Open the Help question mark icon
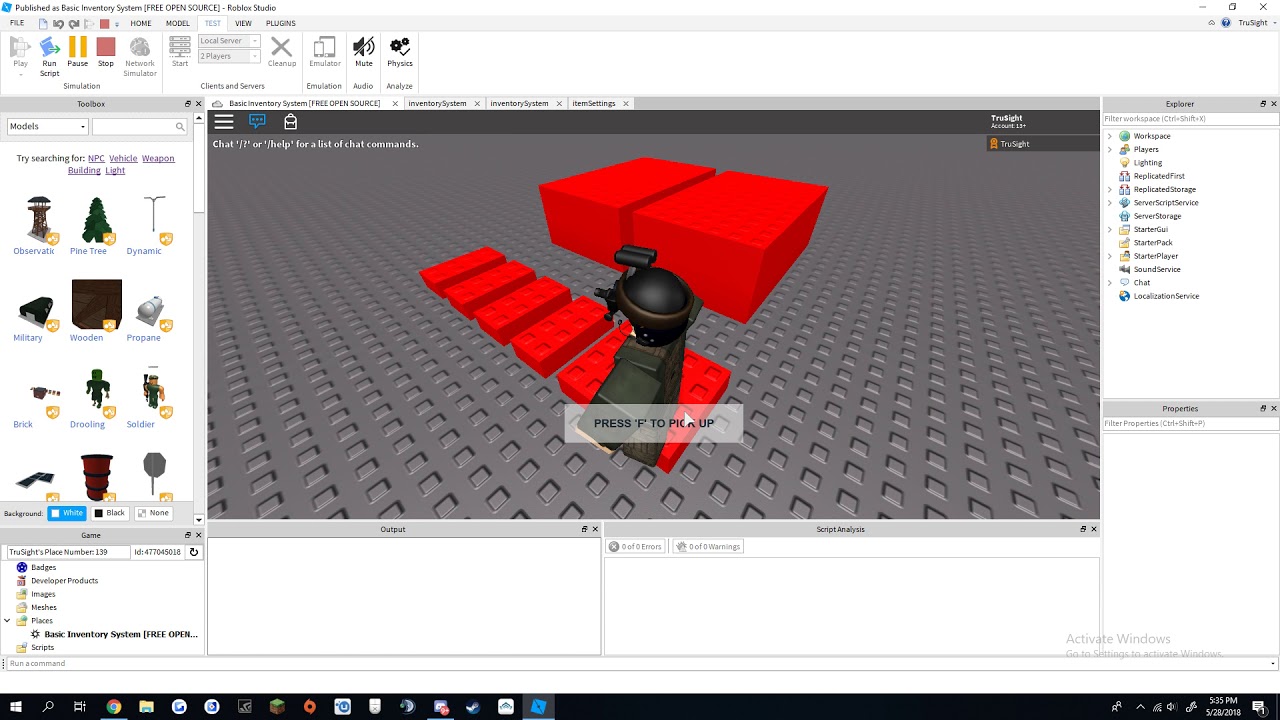Viewport: 1280px width, 720px height. tap(1226, 23)
